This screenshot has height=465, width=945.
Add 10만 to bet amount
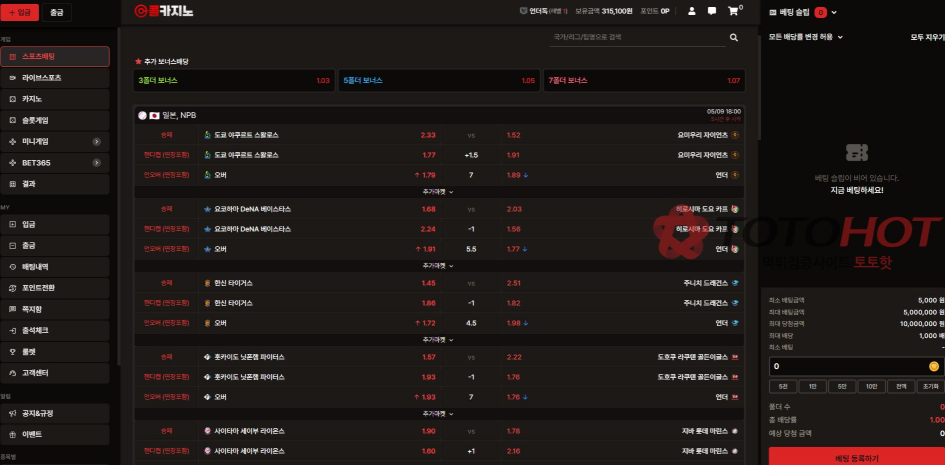[871, 386]
